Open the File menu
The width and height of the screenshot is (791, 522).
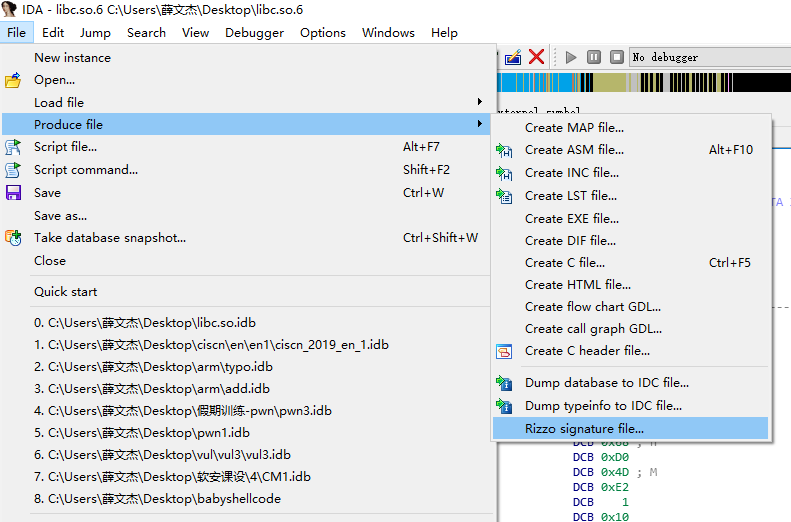pyautogui.click(x=17, y=33)
